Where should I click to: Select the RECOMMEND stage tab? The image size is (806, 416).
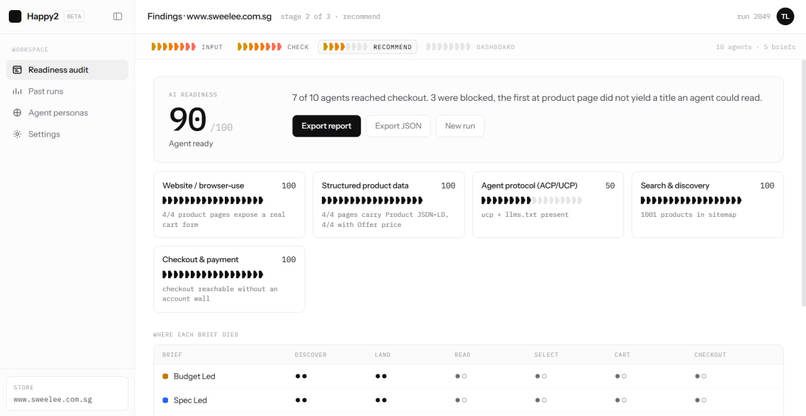(368, 47)
